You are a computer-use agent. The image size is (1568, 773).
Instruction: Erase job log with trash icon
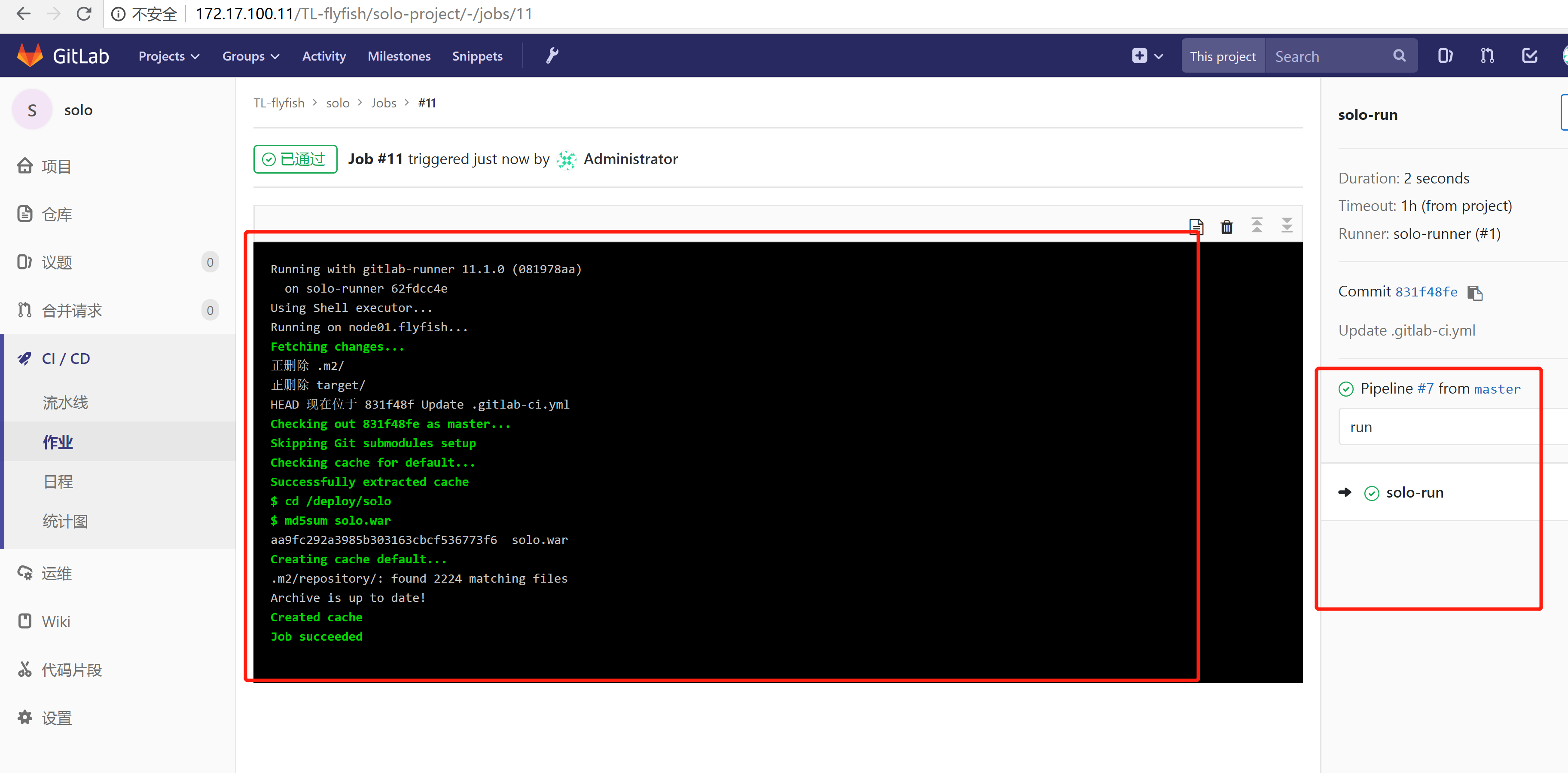point(1226,226)
